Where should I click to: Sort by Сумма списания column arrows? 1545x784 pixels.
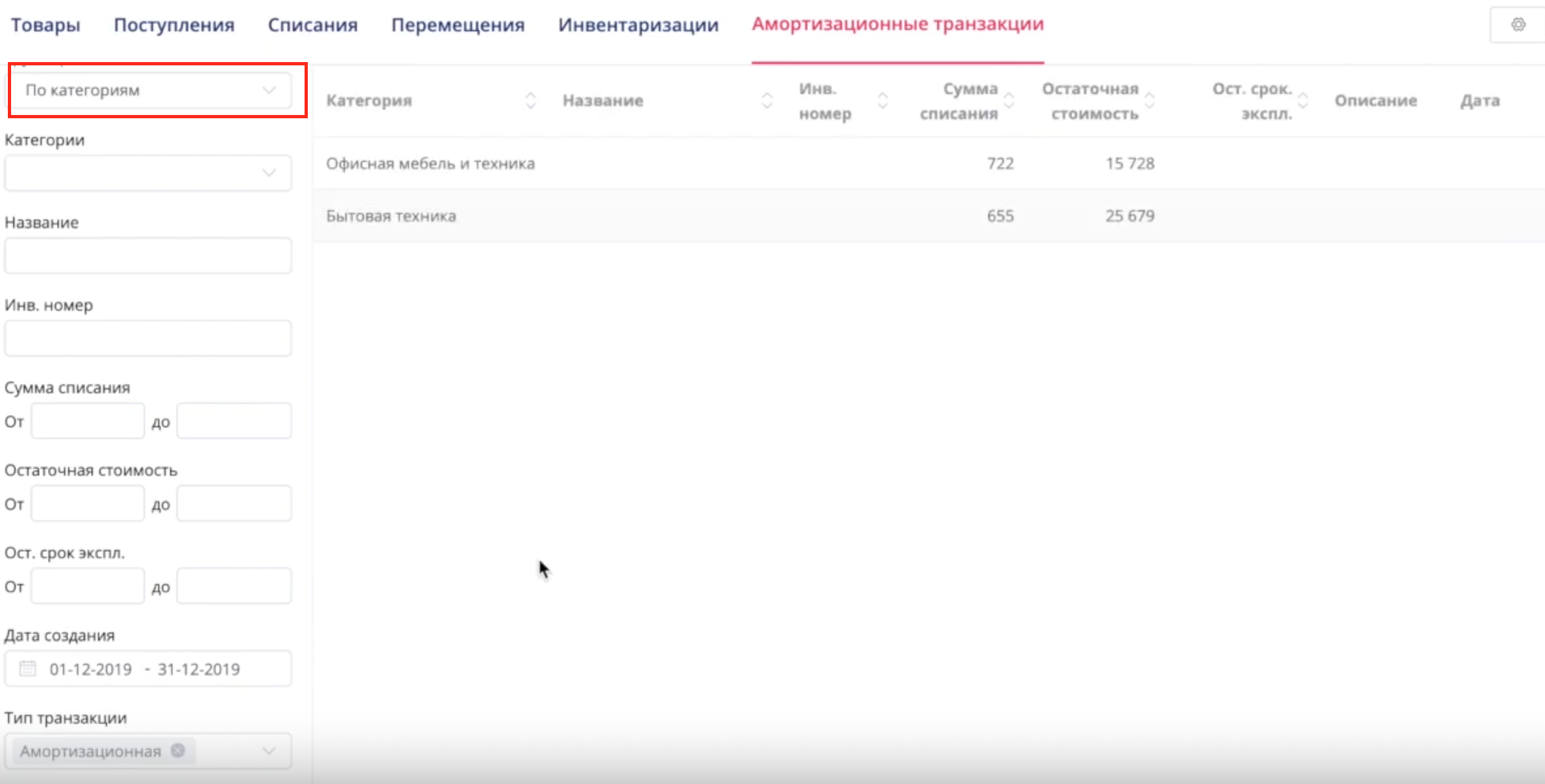point(1009,101)
